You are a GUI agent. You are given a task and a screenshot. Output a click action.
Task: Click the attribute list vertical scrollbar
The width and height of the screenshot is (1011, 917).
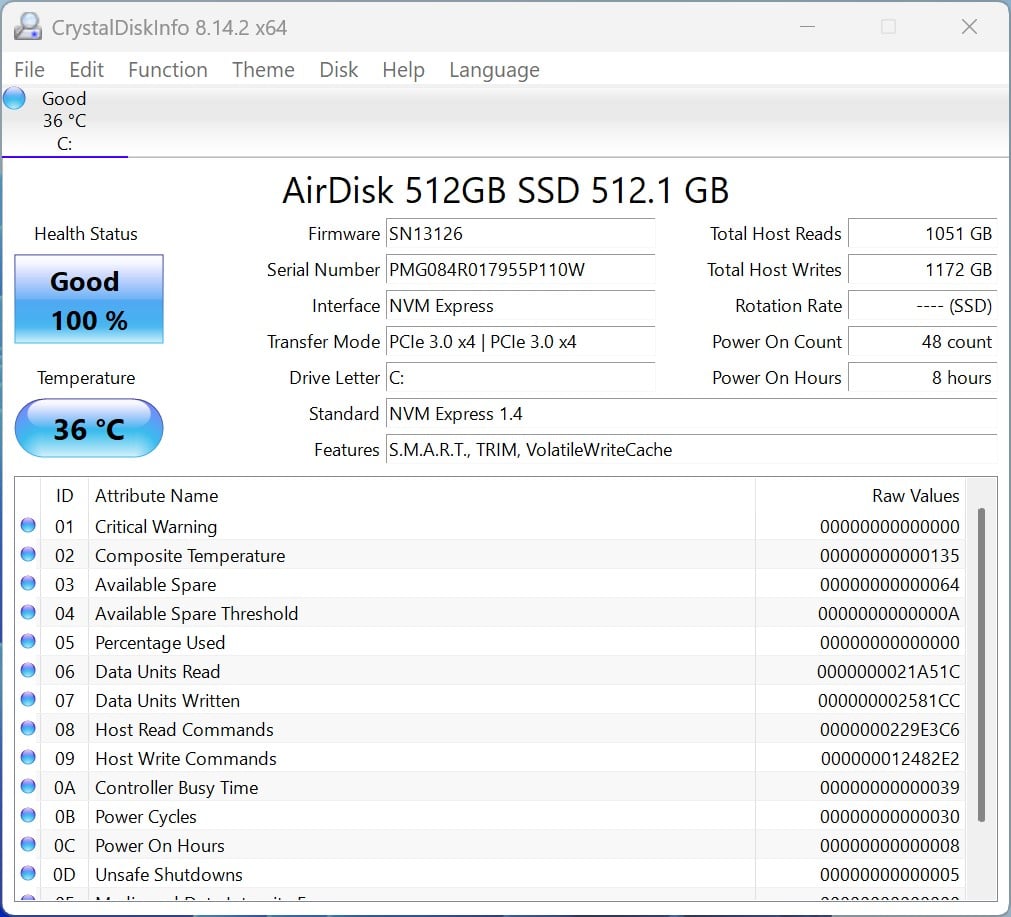981,666
